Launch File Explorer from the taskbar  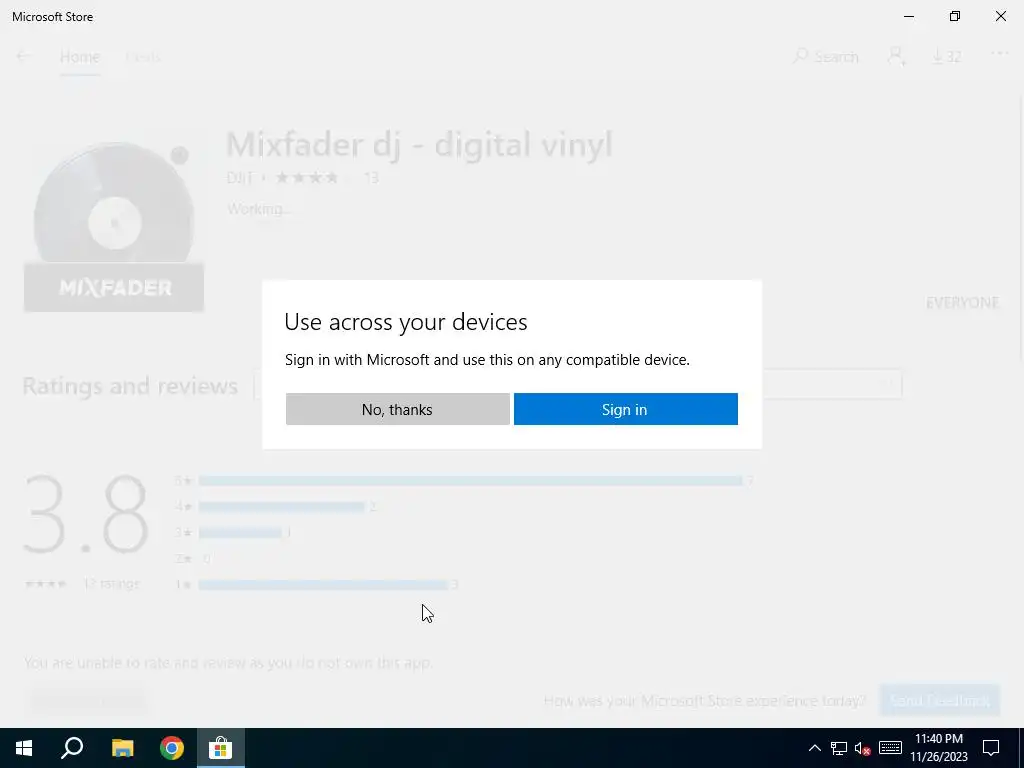(x=122, y=748)
